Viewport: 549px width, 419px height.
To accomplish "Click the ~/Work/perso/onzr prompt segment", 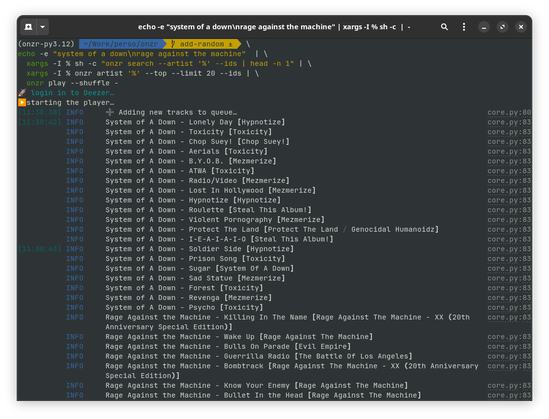I will (121, 44).
